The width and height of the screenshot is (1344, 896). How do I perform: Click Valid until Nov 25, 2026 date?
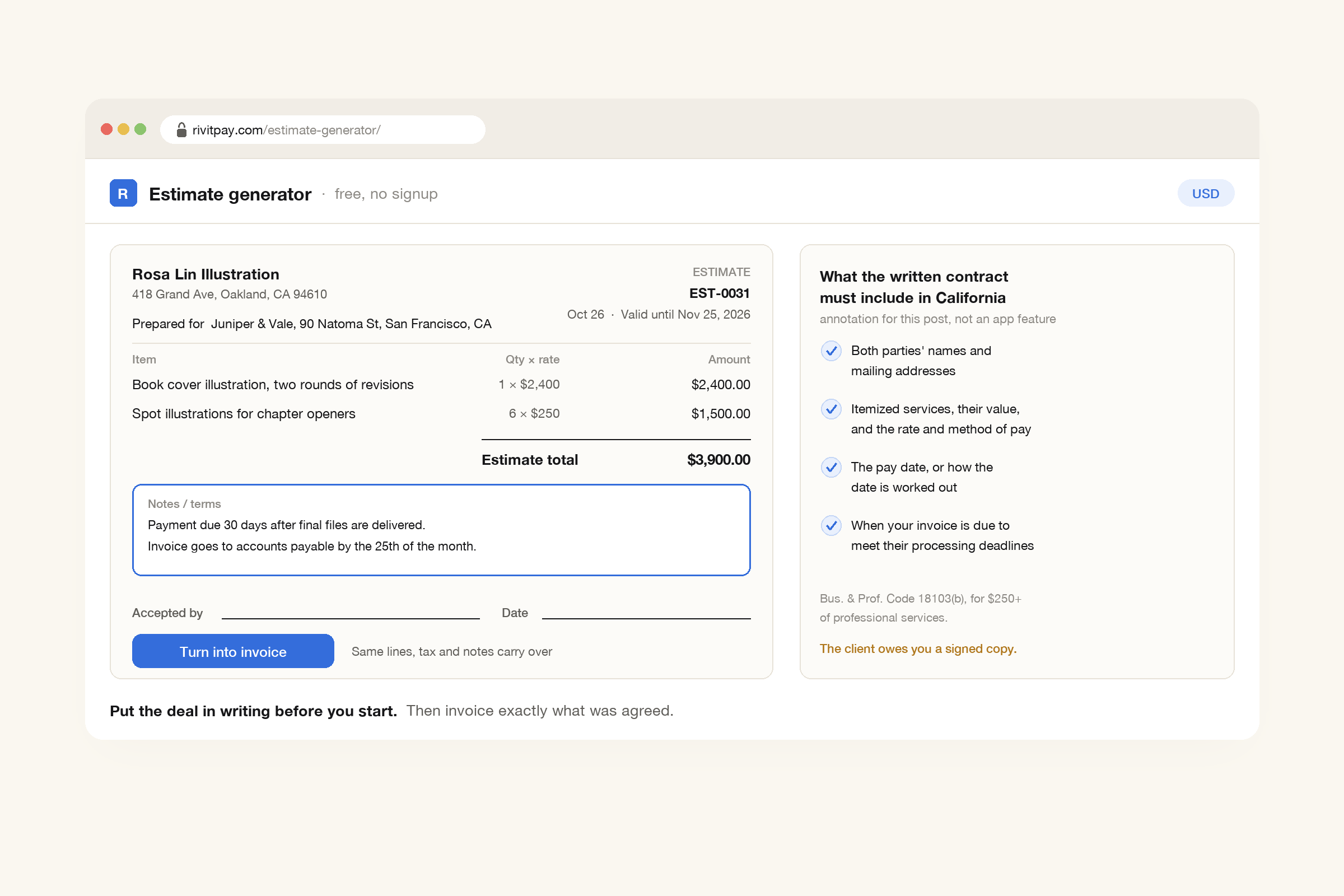coord(685,314)
